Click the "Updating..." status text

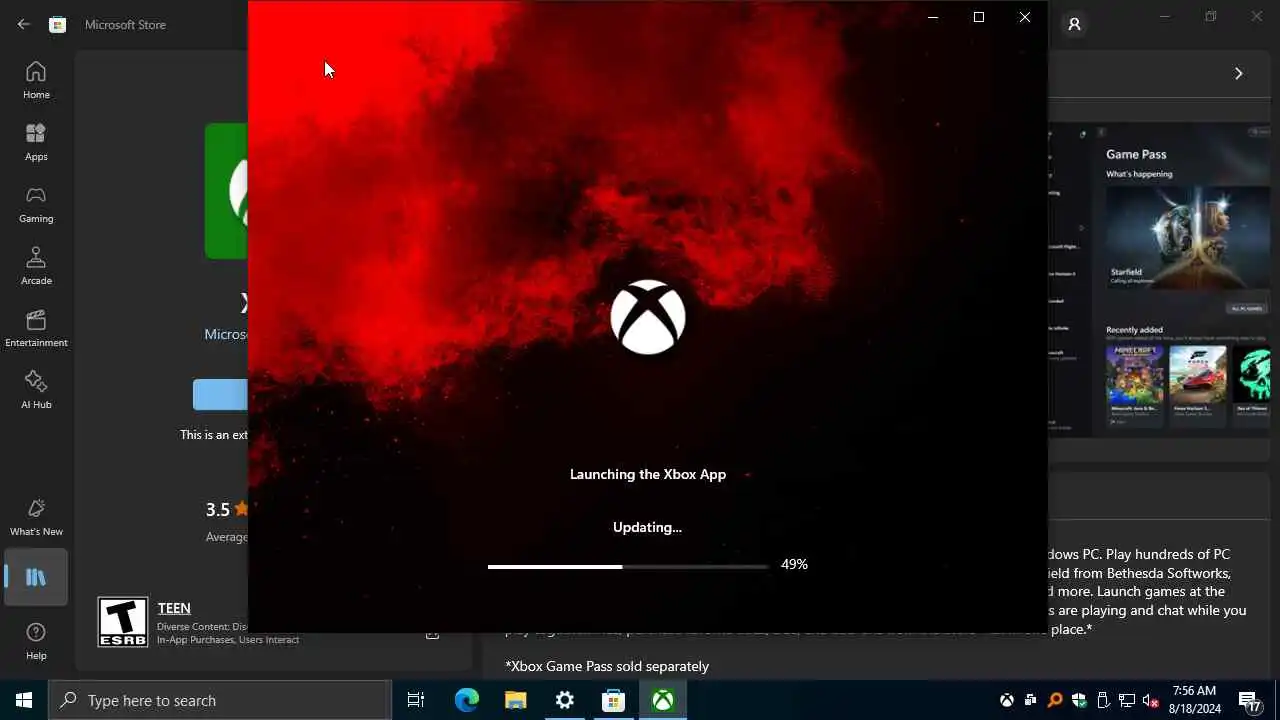tap(647, 527)
